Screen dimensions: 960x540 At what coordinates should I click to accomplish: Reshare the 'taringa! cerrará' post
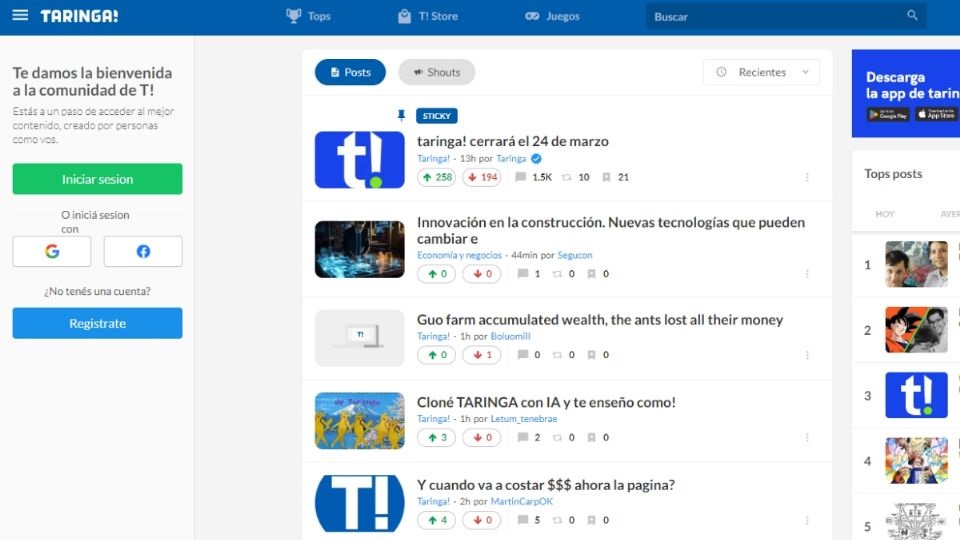point(576,177)
